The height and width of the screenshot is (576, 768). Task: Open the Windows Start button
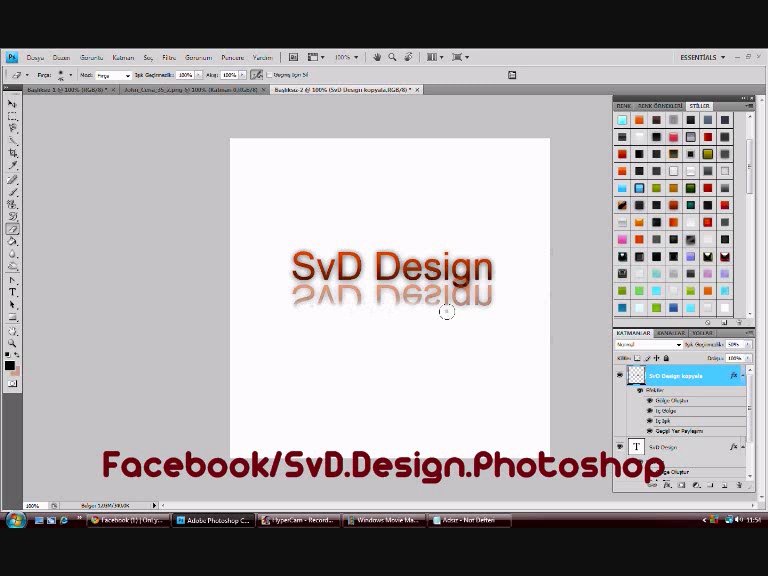(15, 520)
